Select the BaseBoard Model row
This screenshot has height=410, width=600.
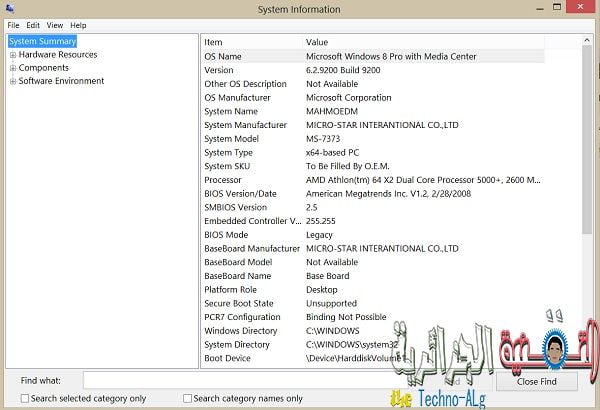coord(373,262)
